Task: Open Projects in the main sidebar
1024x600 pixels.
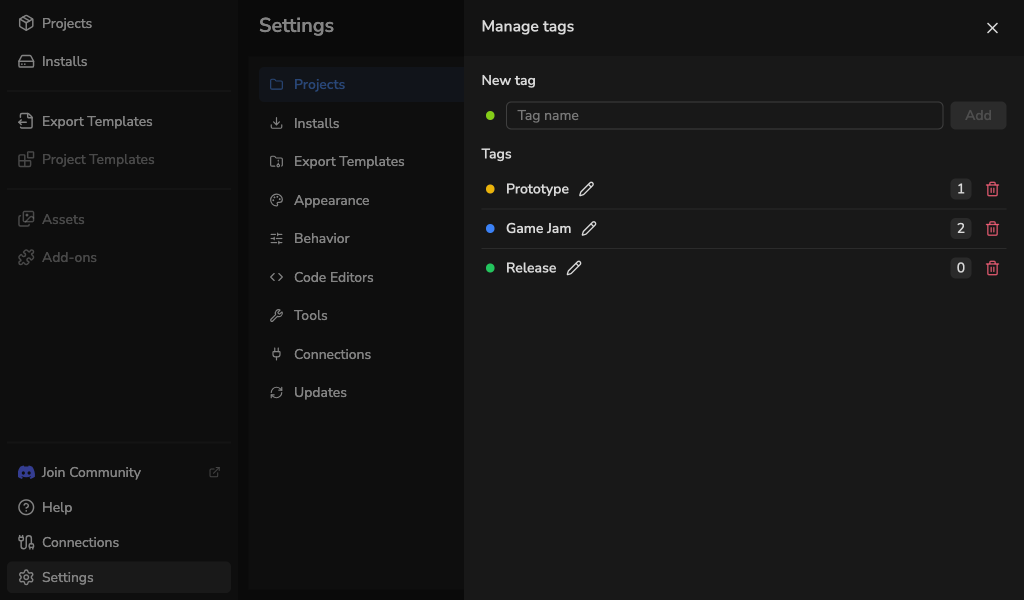Action: click(119, 24)
